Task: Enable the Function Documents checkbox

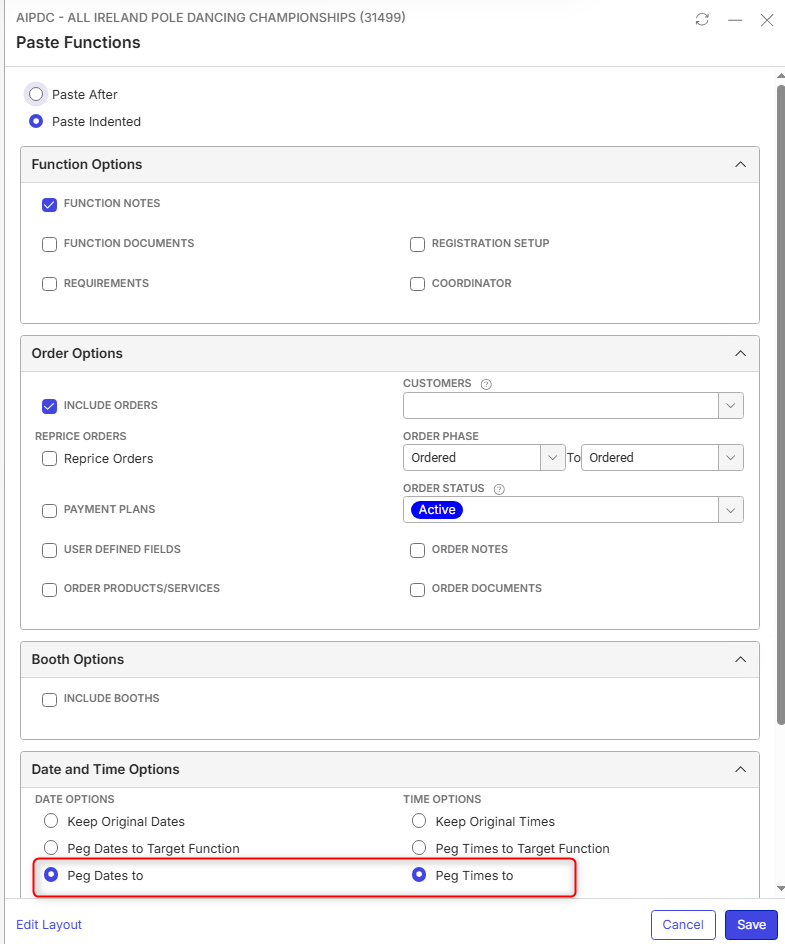Action: point(49,244)
